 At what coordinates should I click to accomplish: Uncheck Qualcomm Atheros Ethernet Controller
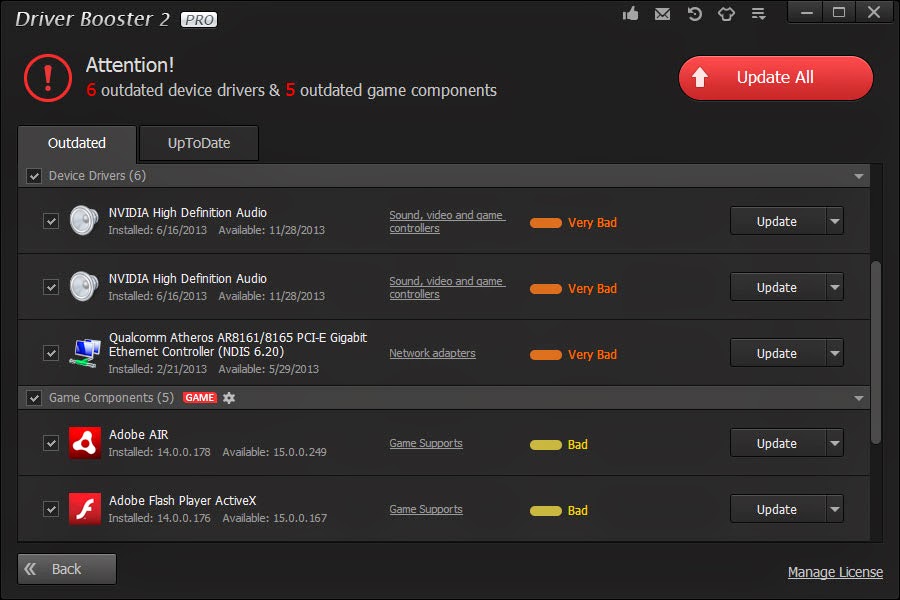(x=51, y=353)
